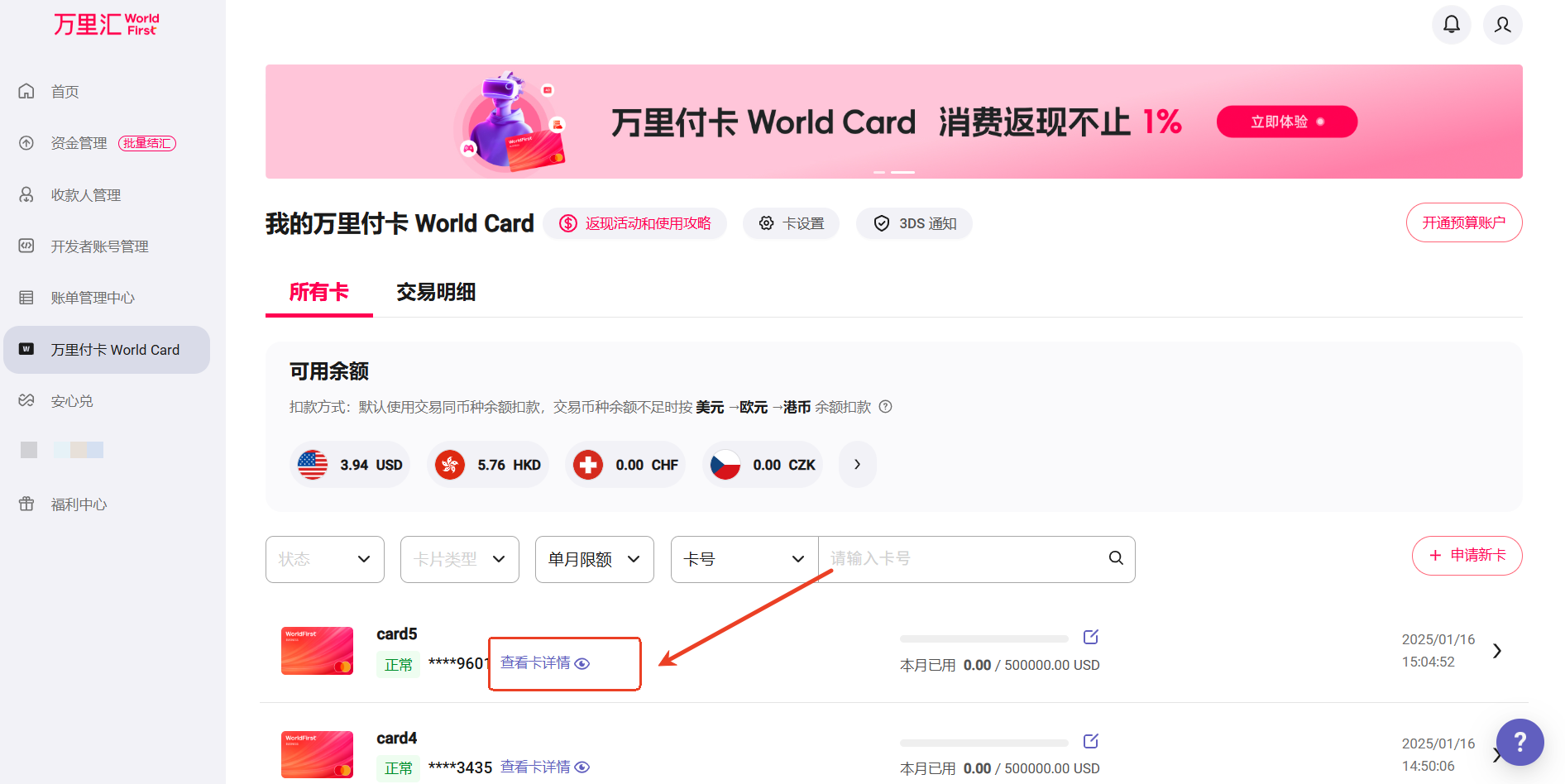Click the 开发者账号管理 code icon
1565x784 pixels.
pos(26,246)
